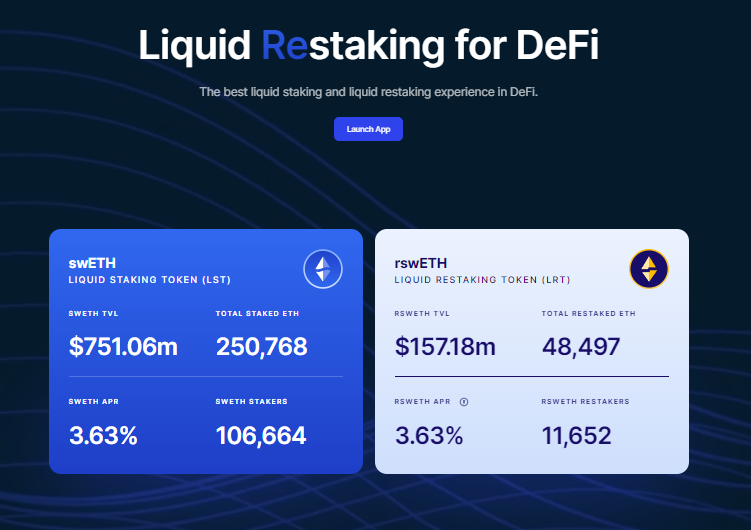This screenshot has height=530, width=751.
Task: Click the TOTAL STAKED ETH label
Action: 257,314
